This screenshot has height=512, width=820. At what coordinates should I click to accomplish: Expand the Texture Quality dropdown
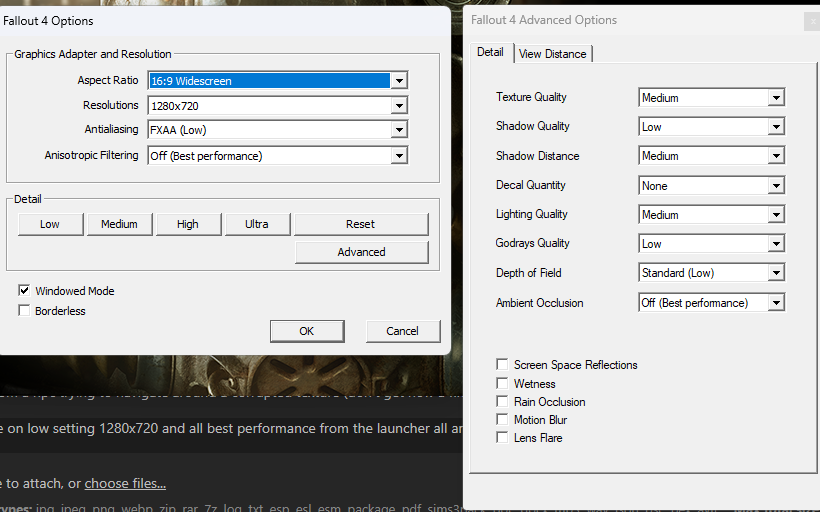point(711,98)
